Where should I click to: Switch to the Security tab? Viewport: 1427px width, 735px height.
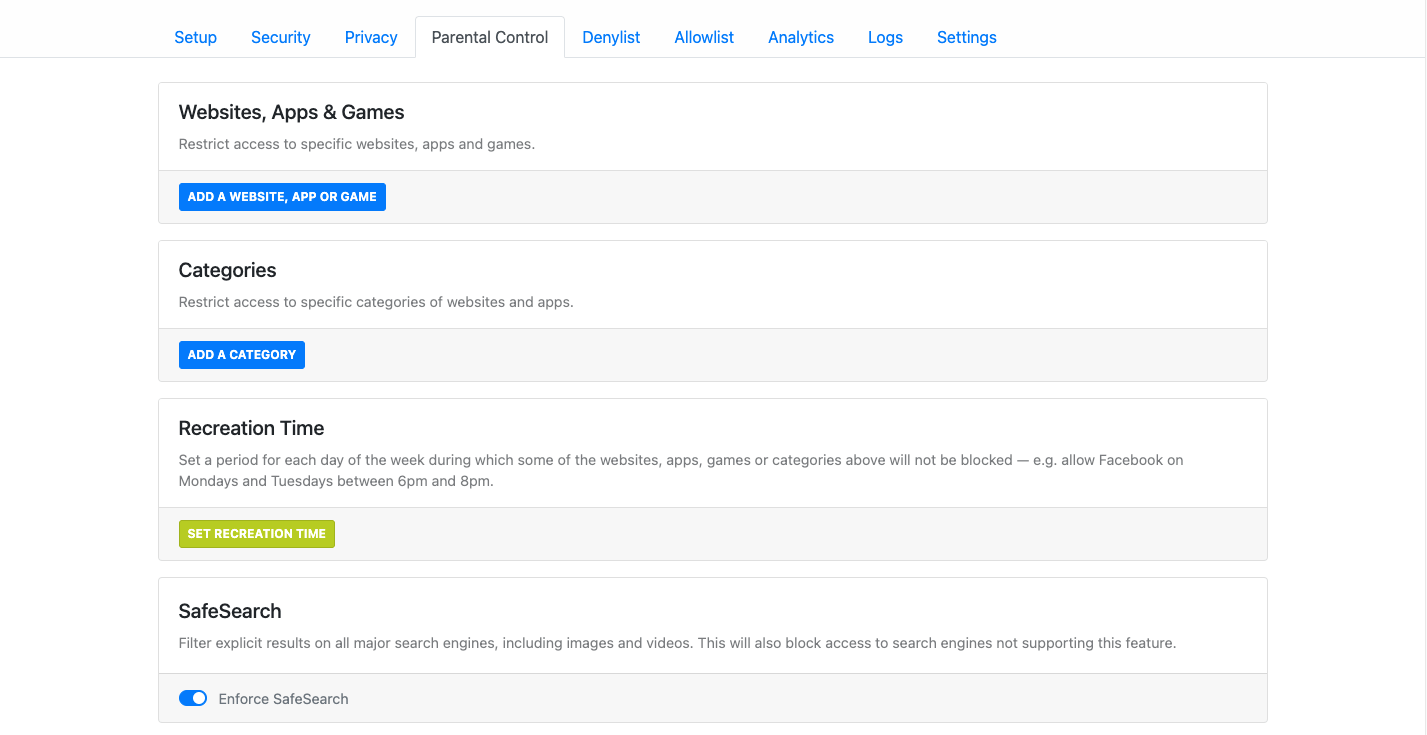[280, 37]
